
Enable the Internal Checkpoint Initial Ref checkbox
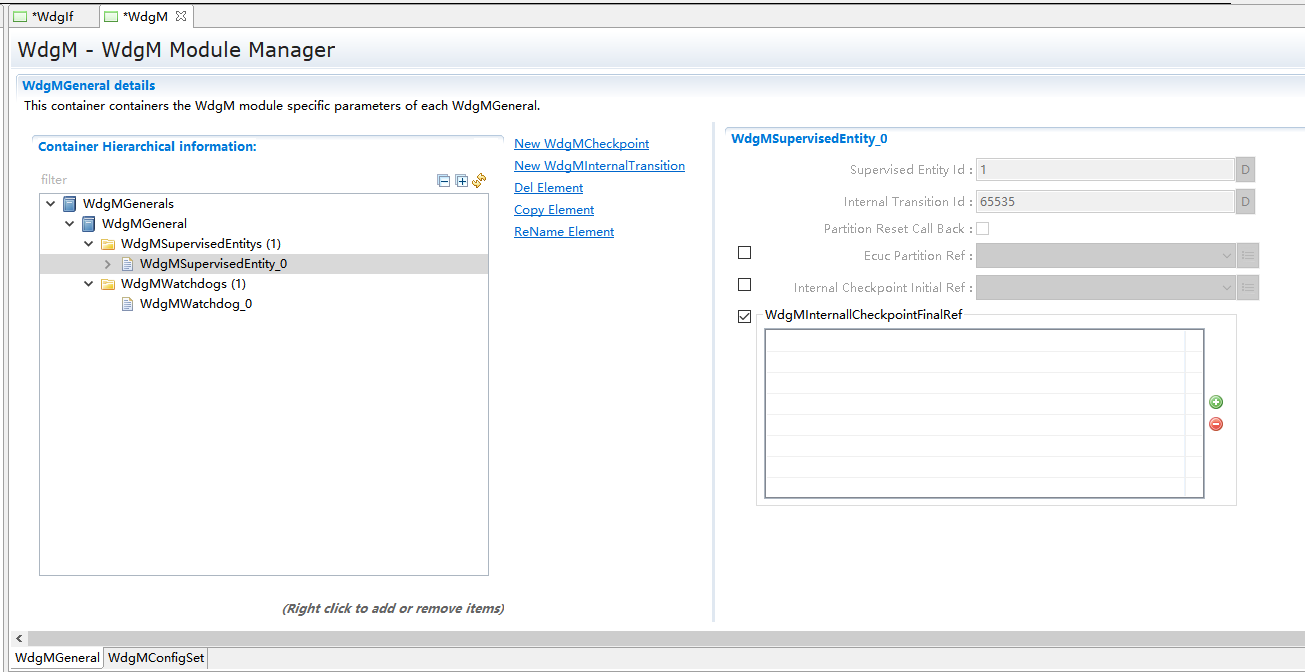coord(744,285)
